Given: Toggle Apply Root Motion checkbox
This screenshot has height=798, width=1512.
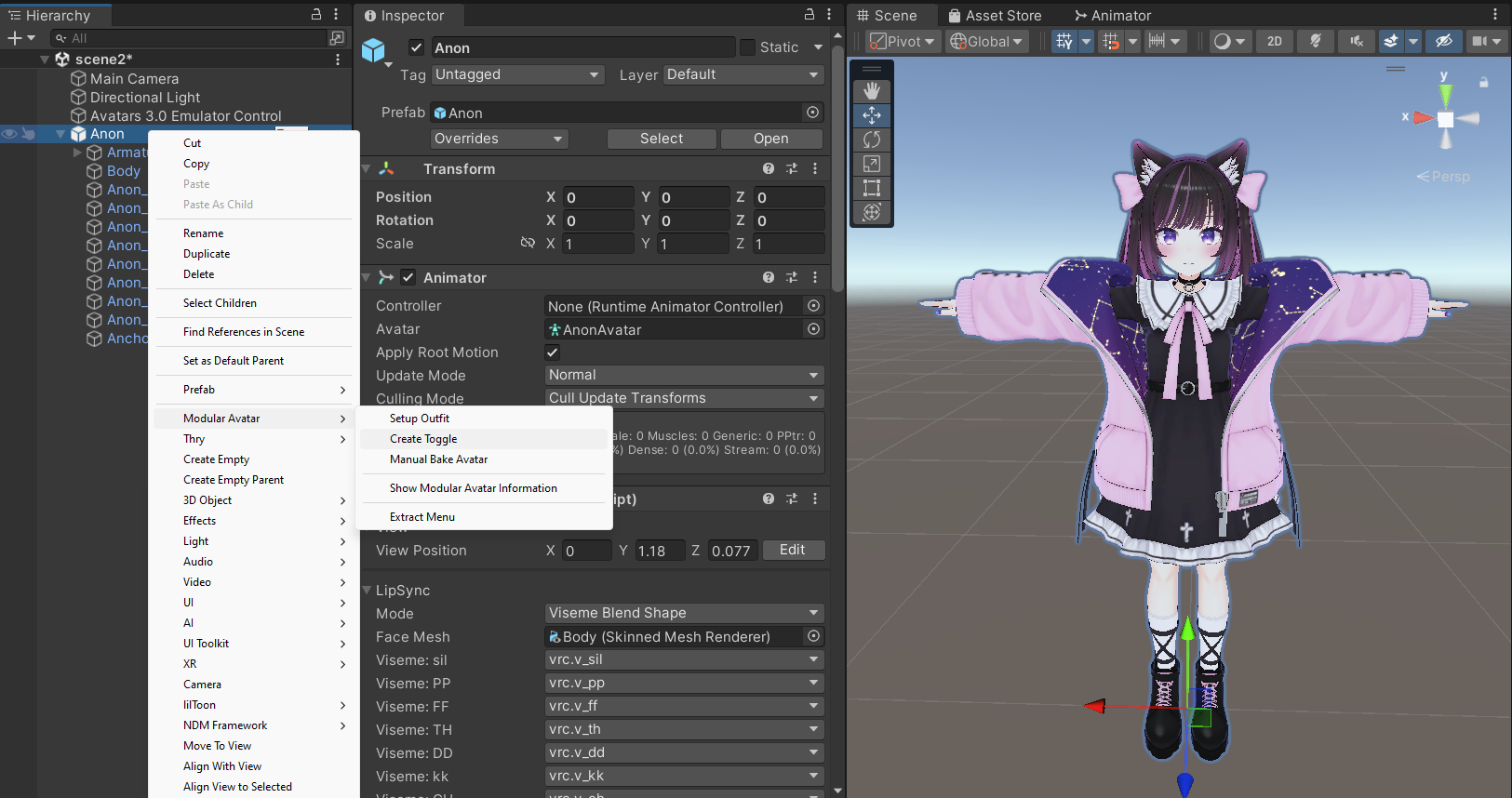Looking at the screenshot, I should 552,352.
